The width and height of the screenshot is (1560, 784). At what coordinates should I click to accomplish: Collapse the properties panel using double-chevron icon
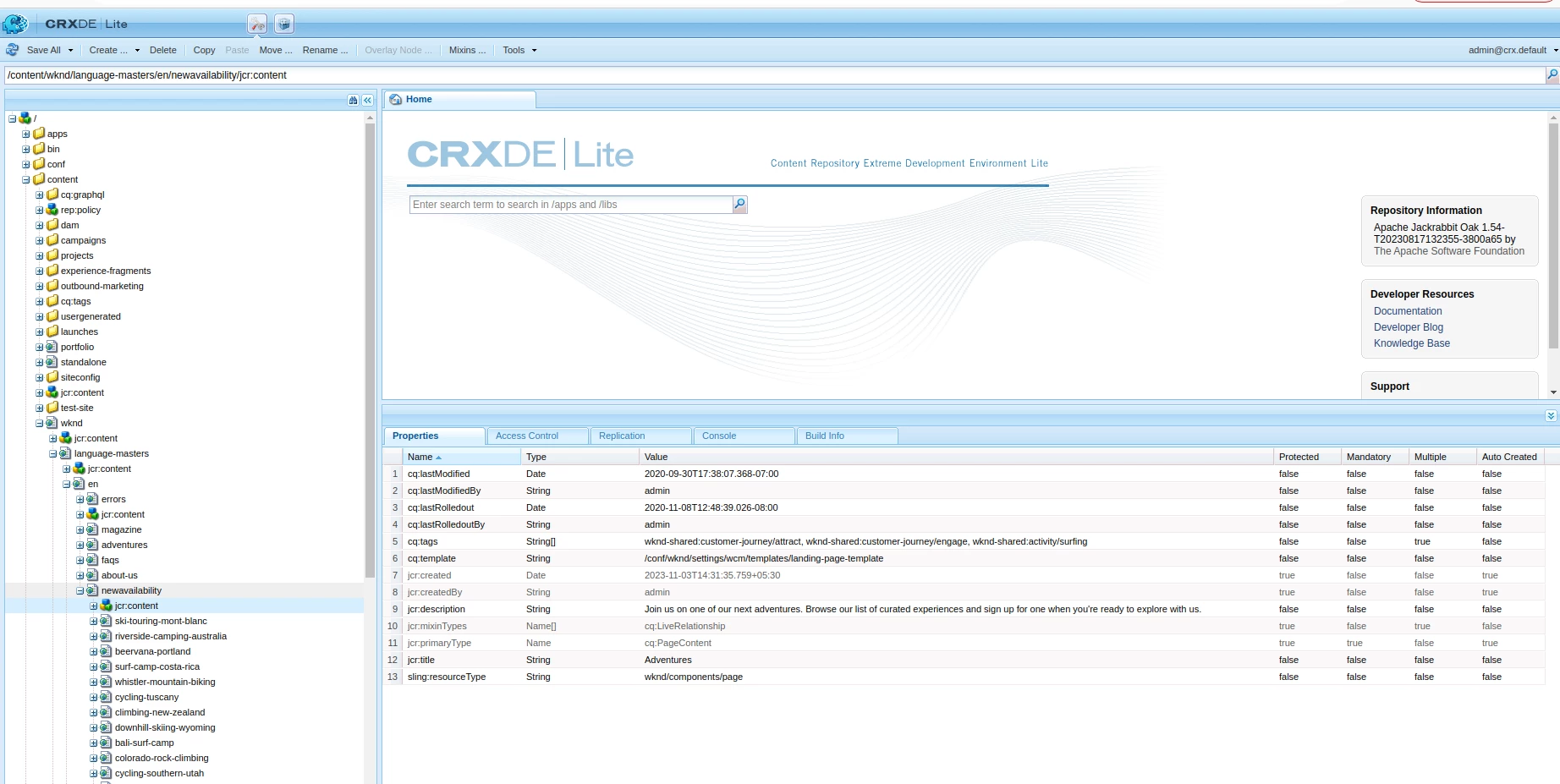(x=1551, y=415)
